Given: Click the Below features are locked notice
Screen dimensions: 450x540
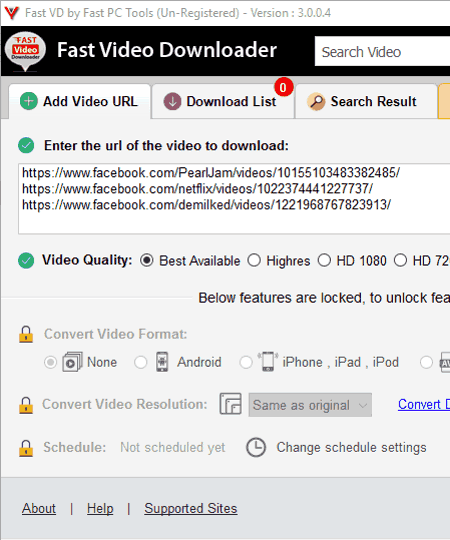Looking at the screenshot, I should point(324,298).
